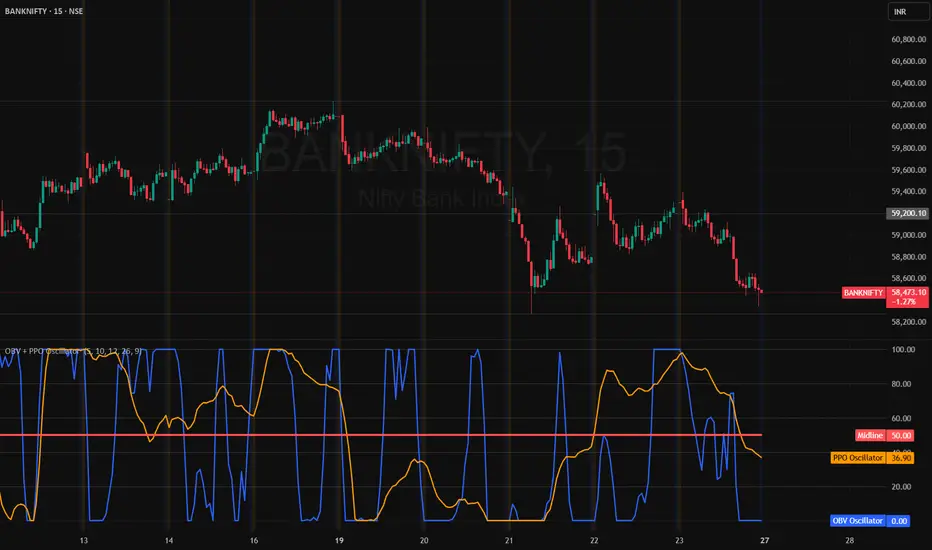The width and height of the screenshot is (932, 550).
Task: Click the 20.00 oscillator scale label
Action: coord(902,486)
